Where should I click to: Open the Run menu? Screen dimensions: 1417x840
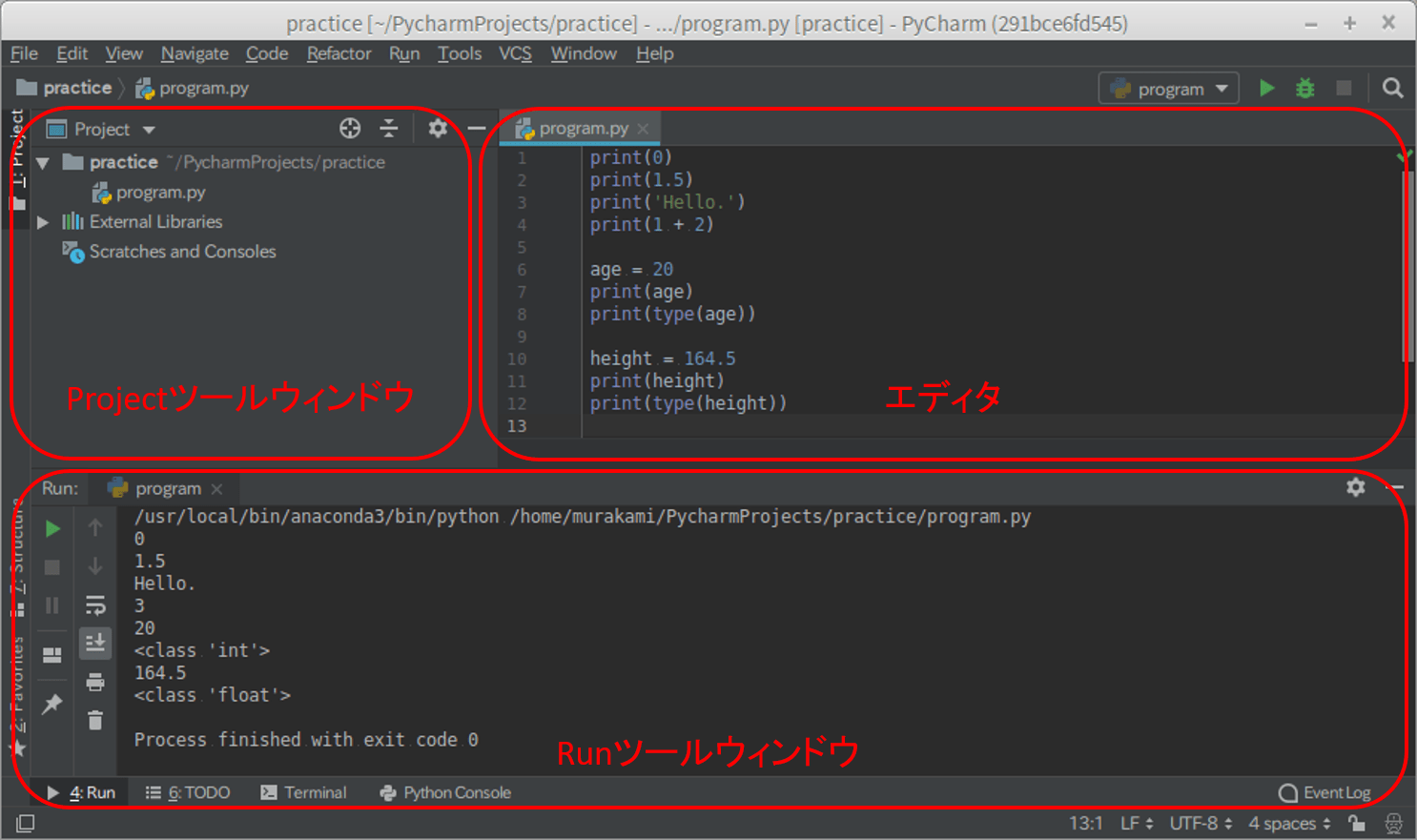click(404, 53)
